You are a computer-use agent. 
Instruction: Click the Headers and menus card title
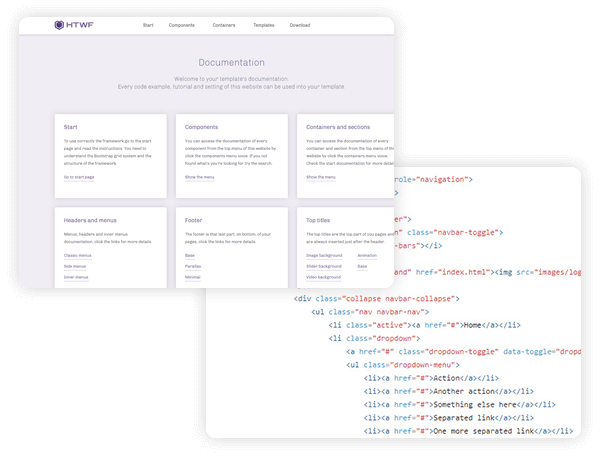tap(88, 219)
